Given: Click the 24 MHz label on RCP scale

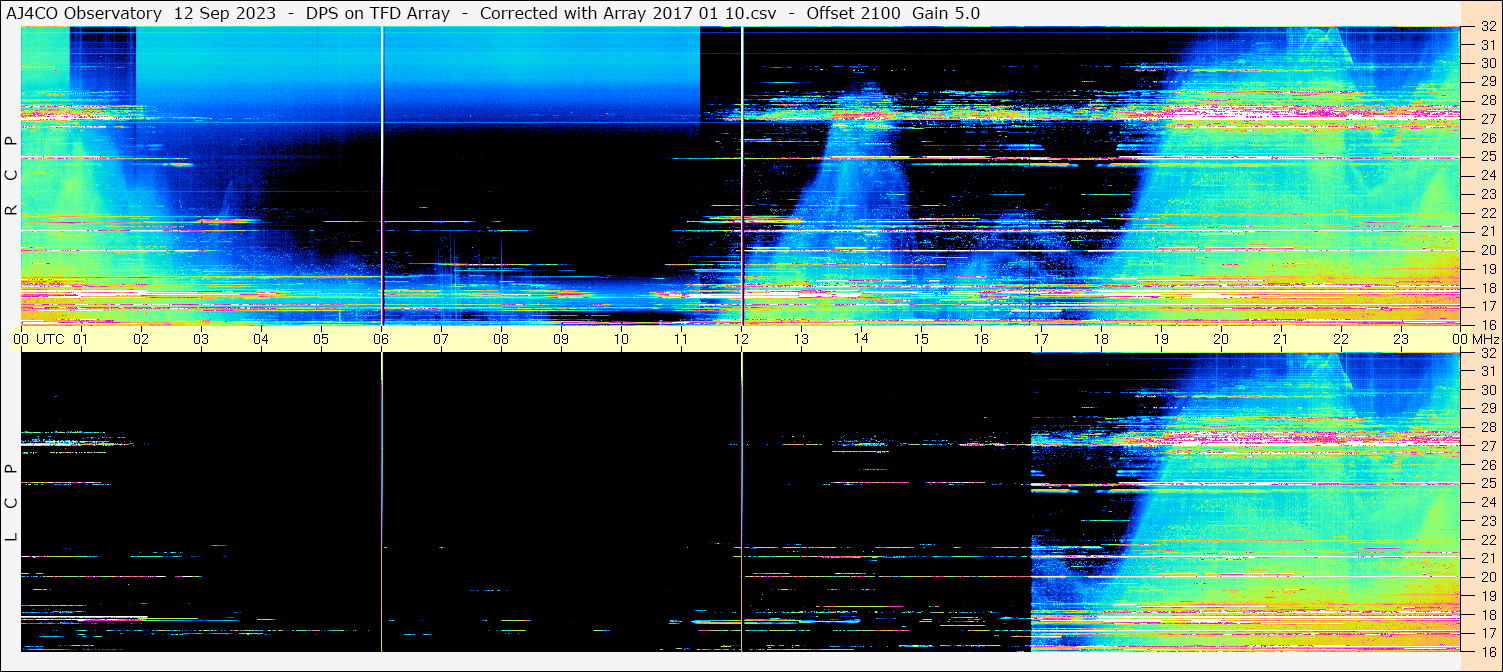Looking at the screenshot, I should [x=1487, y=175].
